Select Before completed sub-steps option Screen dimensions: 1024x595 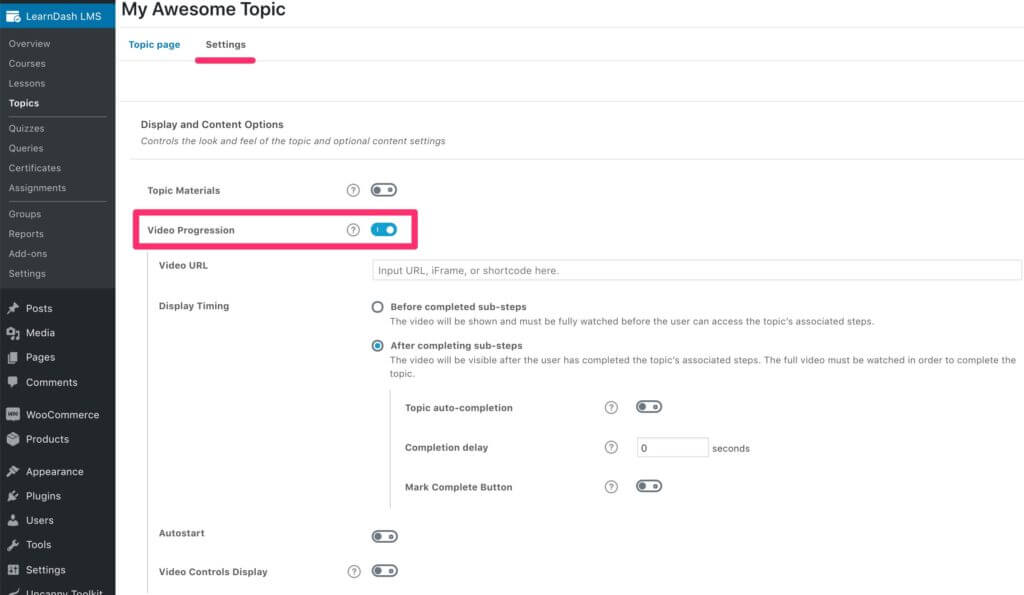coord(377,307)
